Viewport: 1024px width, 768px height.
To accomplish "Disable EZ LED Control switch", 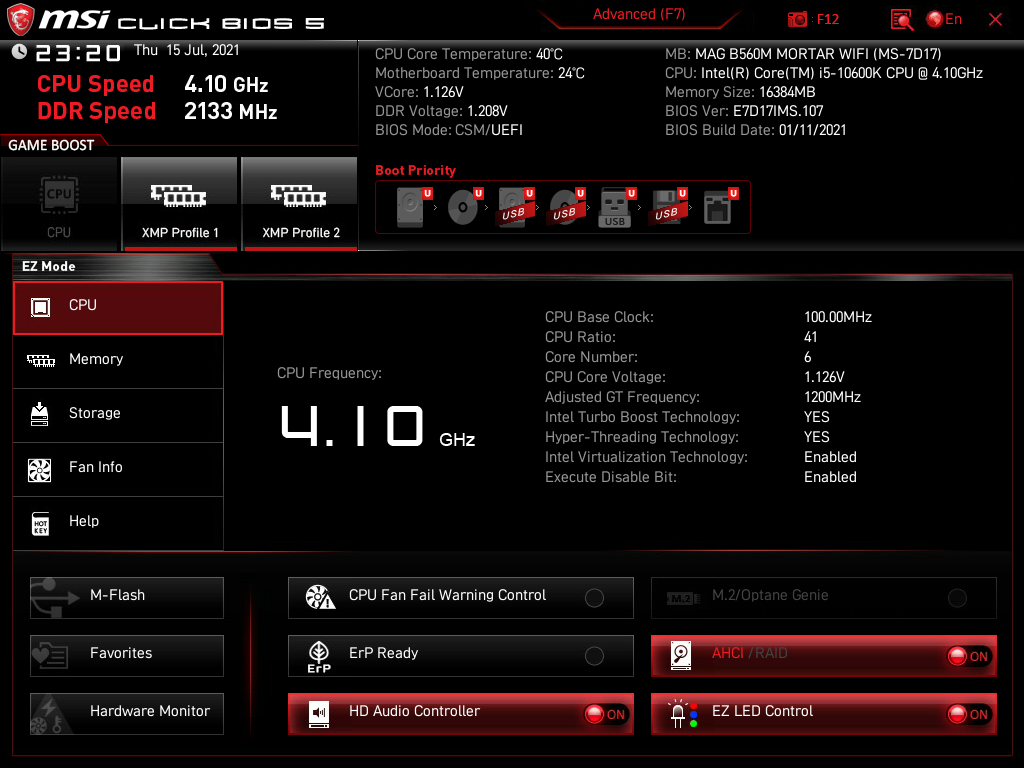I will coord(969,714).
